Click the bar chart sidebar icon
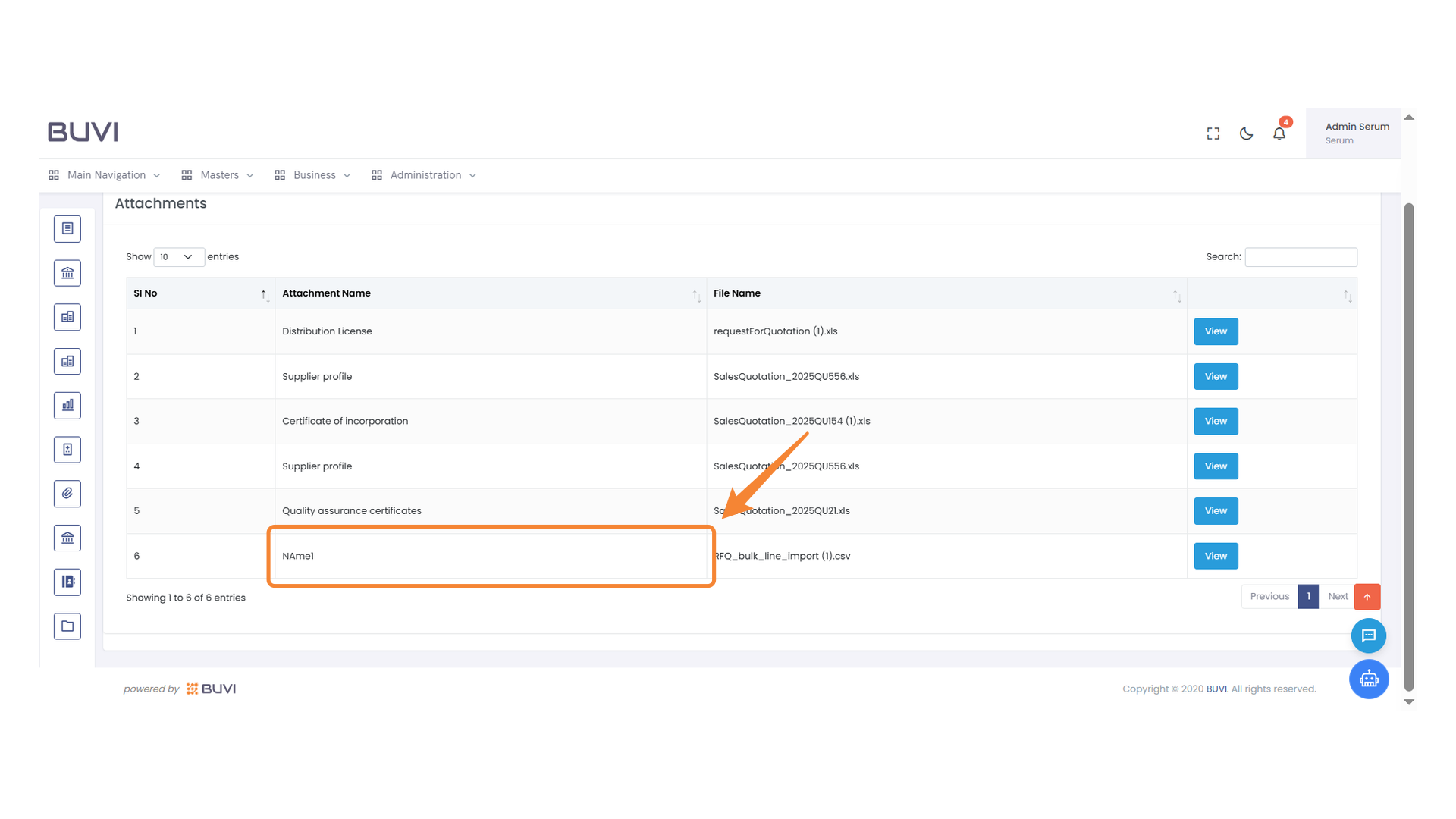Viewport: 1456px width, 819px height. pos(67,406)
